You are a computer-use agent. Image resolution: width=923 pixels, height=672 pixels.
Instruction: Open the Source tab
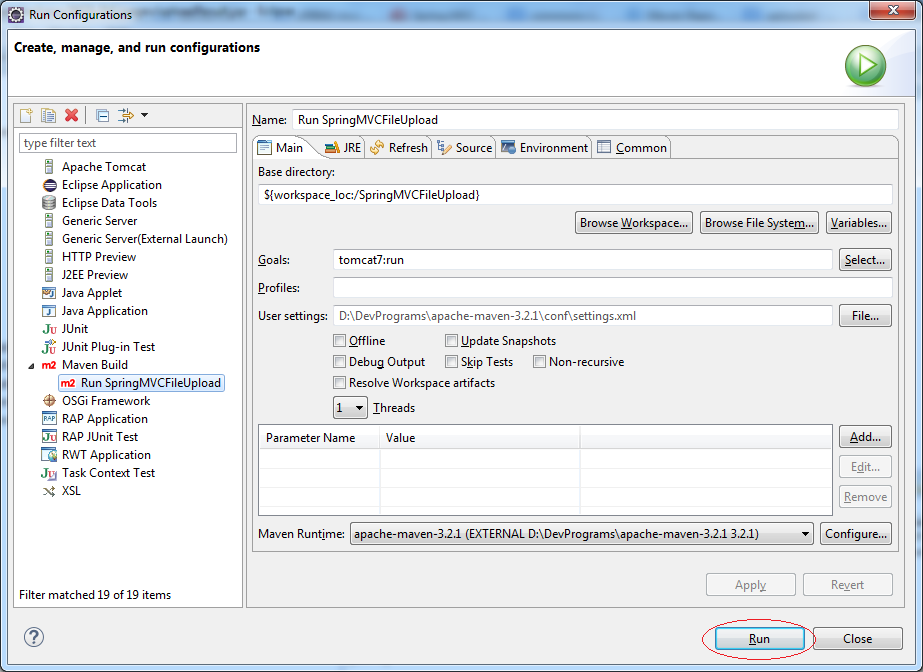pos(464,148)
